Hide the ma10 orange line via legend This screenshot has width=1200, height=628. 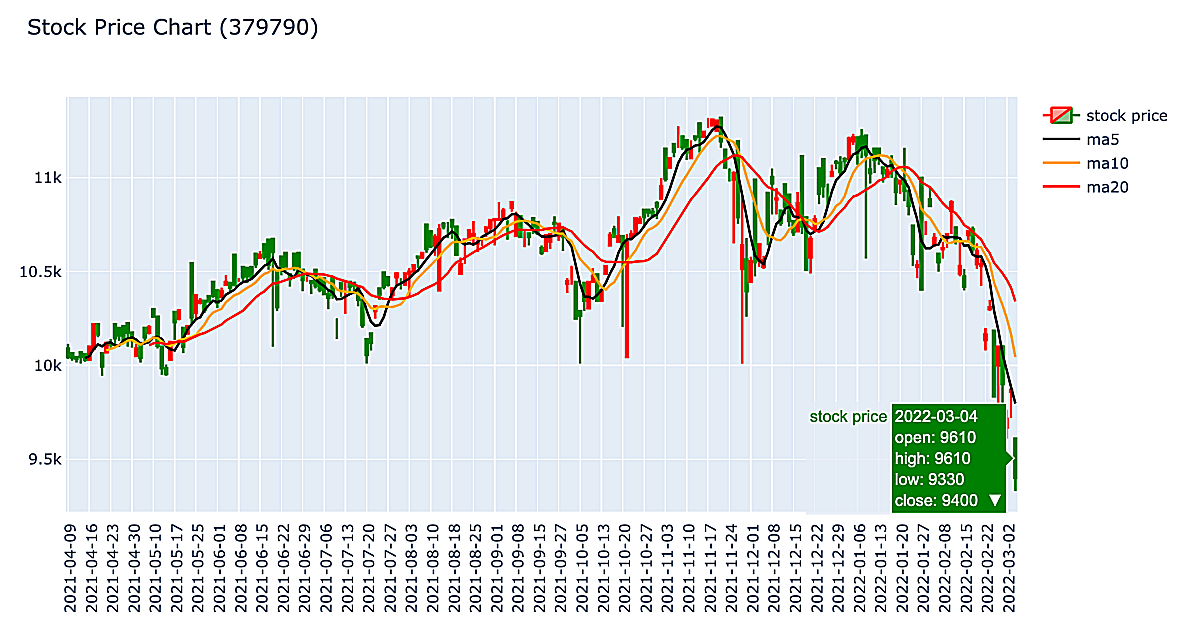[1087, 163]
